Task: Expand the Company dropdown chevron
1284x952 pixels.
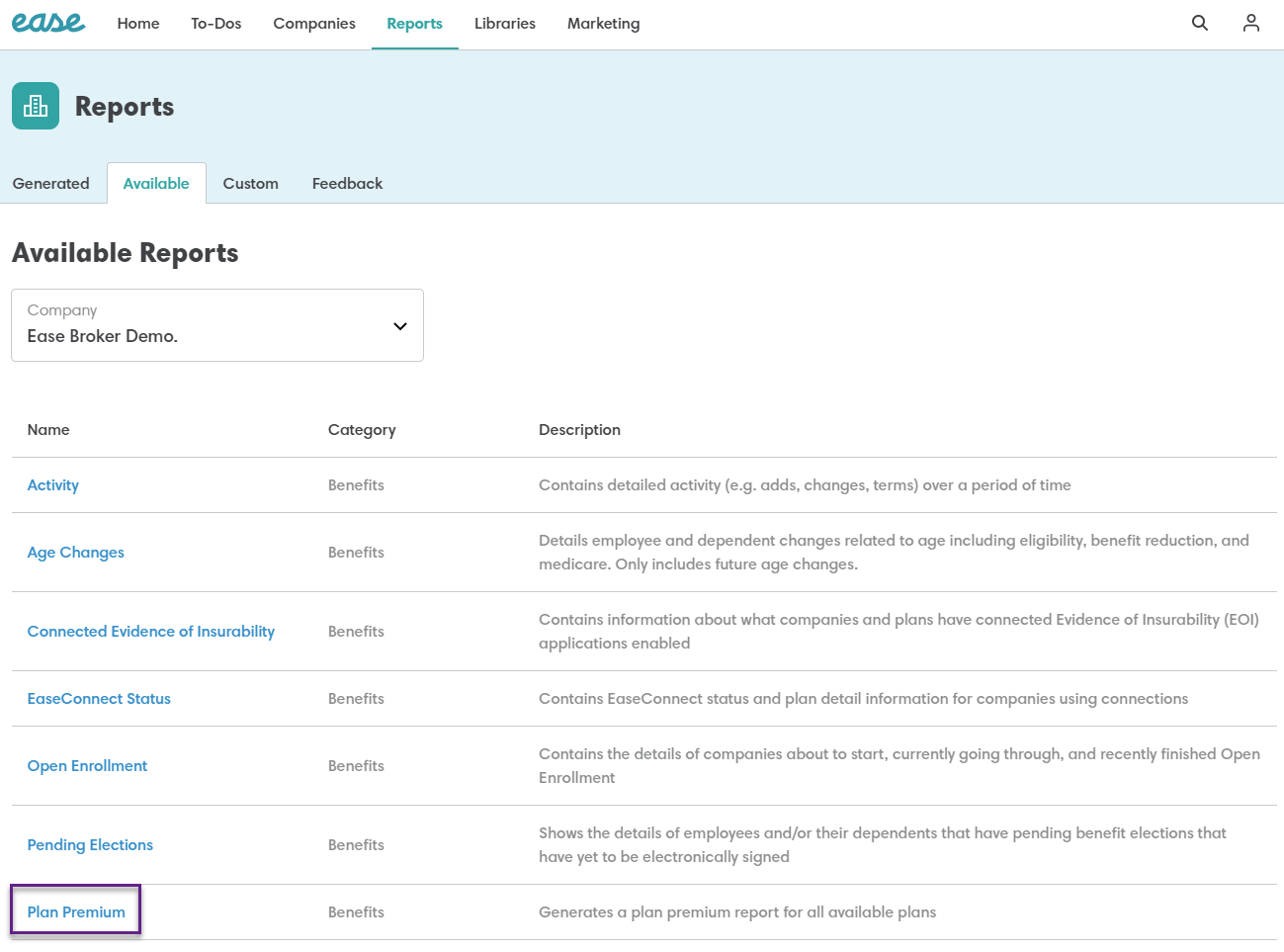Action: pyautogui.click(x=399, y=326)
